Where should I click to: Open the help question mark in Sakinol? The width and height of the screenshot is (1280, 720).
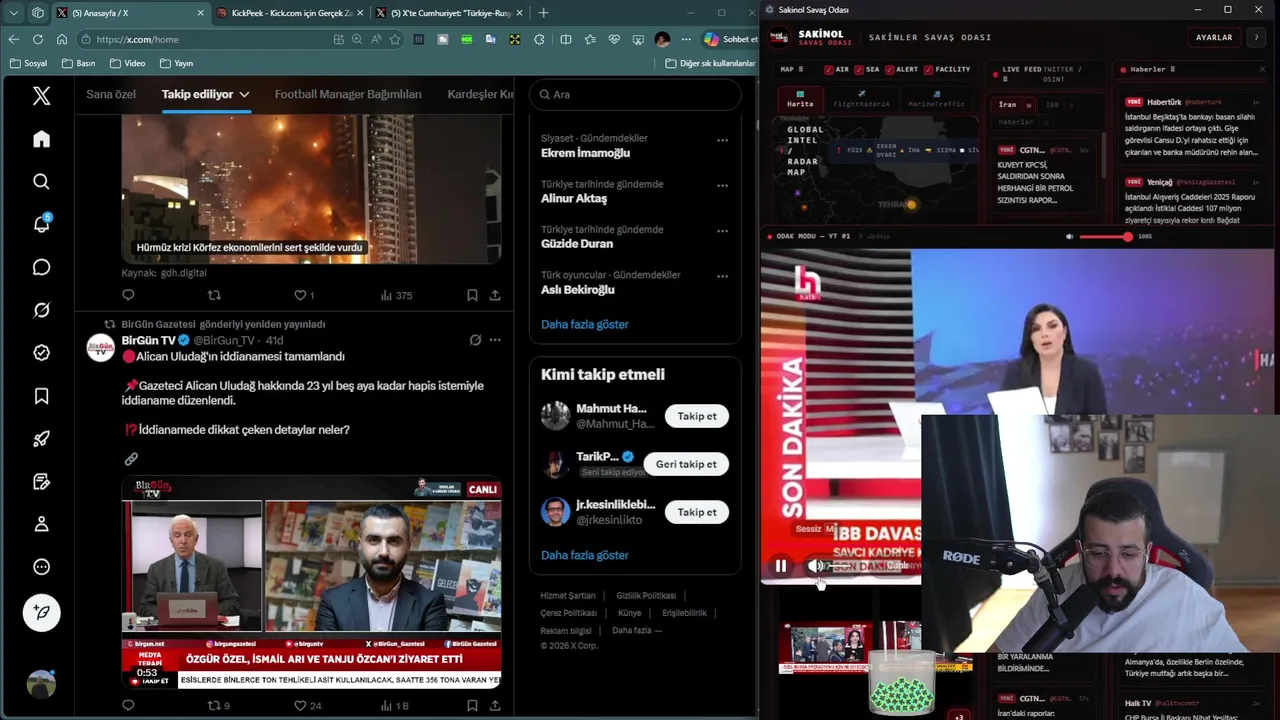click(1257, 37)
